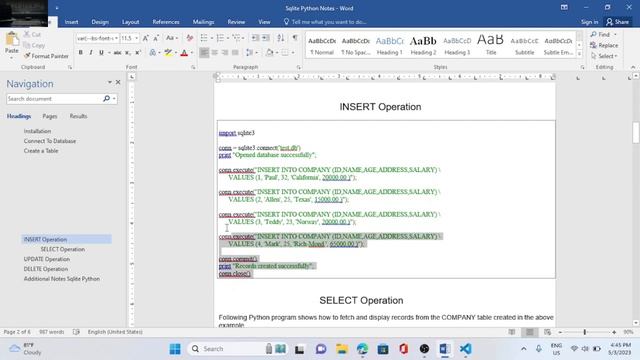The height and width of the screenshot is (360, 640).
Task: Open the Review ribbon tab
Action: (236, 22)
